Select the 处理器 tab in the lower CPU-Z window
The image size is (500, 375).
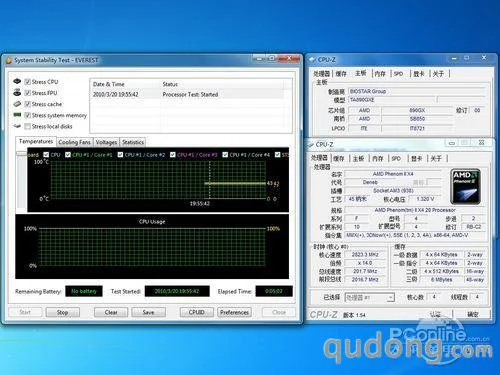tap(319, 158)
